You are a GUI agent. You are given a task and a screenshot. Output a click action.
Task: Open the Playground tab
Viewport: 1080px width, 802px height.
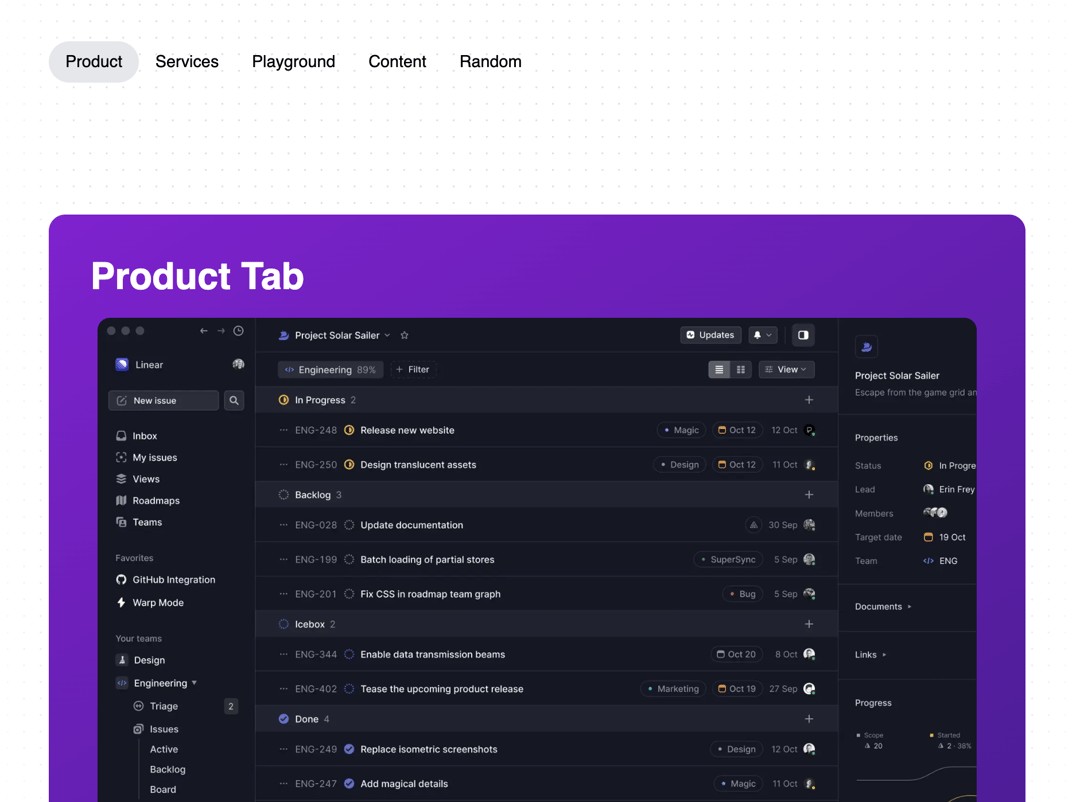pyautogui.click(x=293, y=61)
